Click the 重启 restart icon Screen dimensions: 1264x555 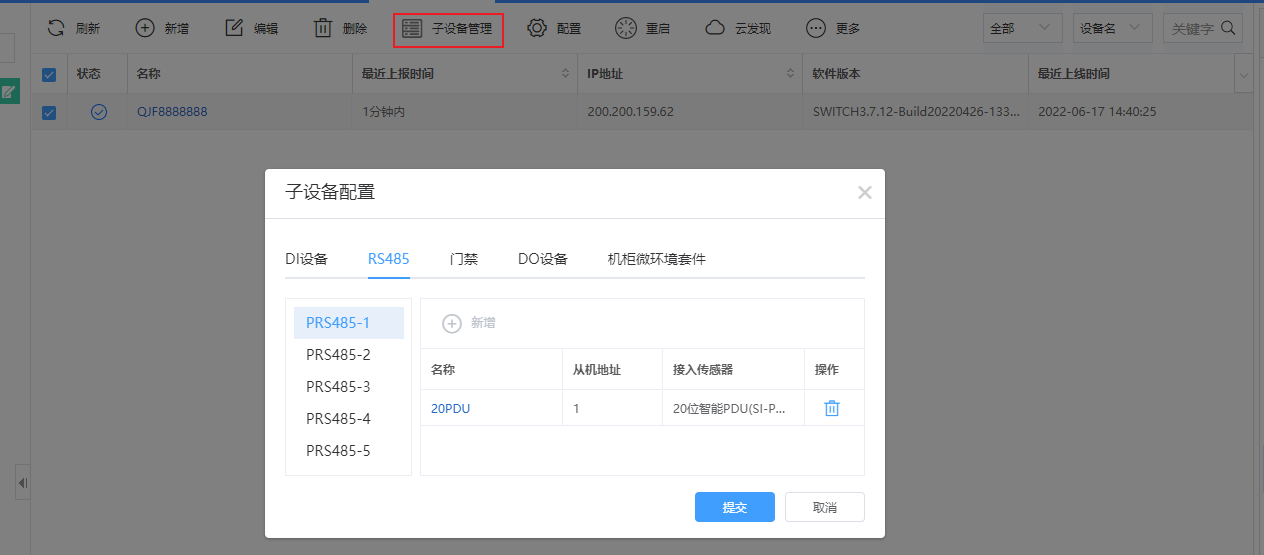click(x=626, y=28)
